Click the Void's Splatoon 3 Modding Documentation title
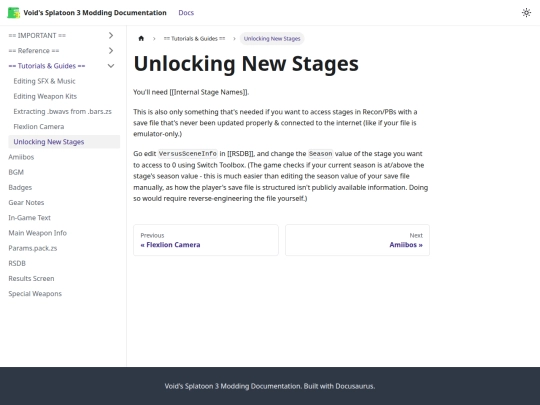This screenshot has width=540, height=405. coord(95,13)
